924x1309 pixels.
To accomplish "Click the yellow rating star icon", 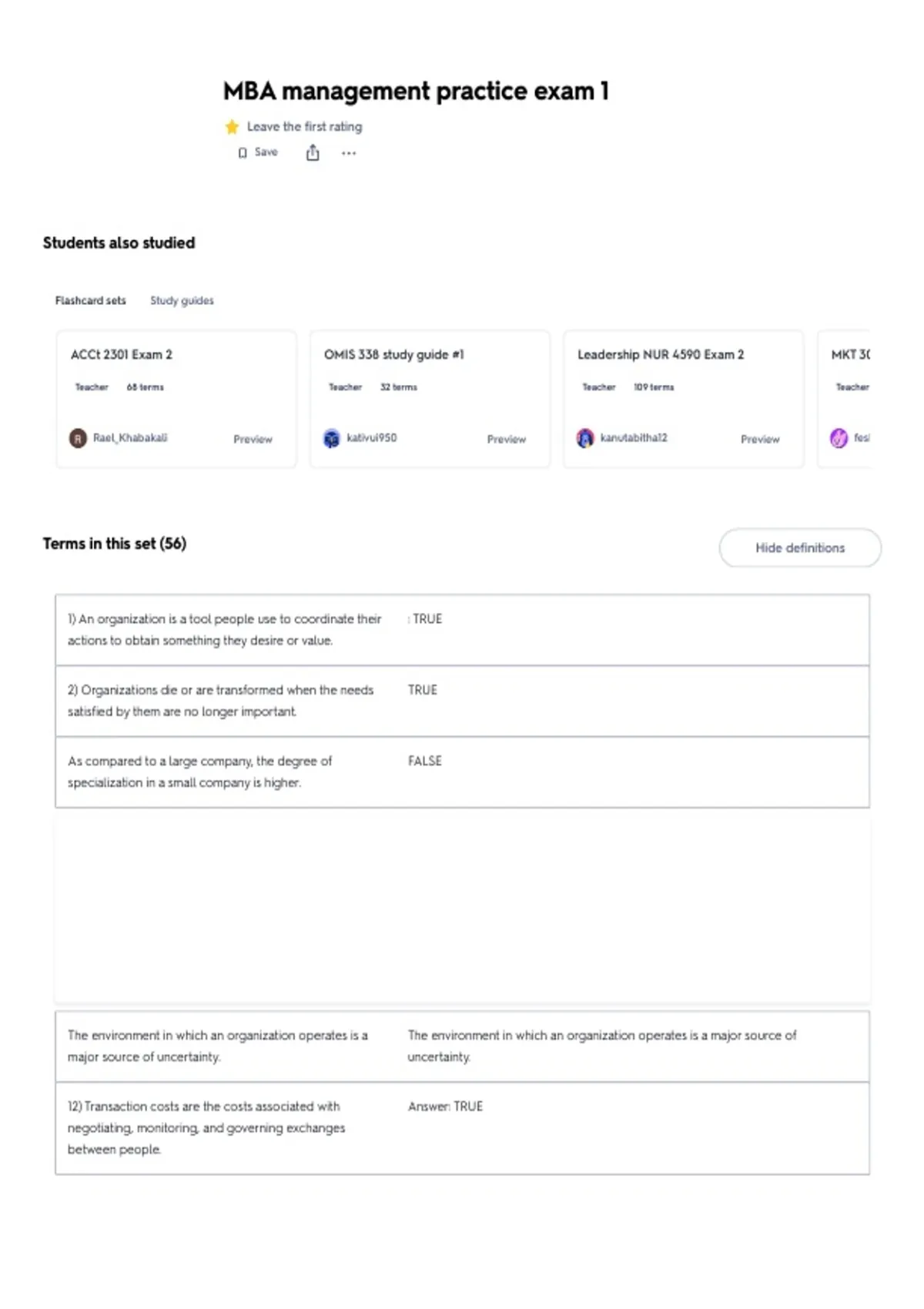I will click(232, 126).
